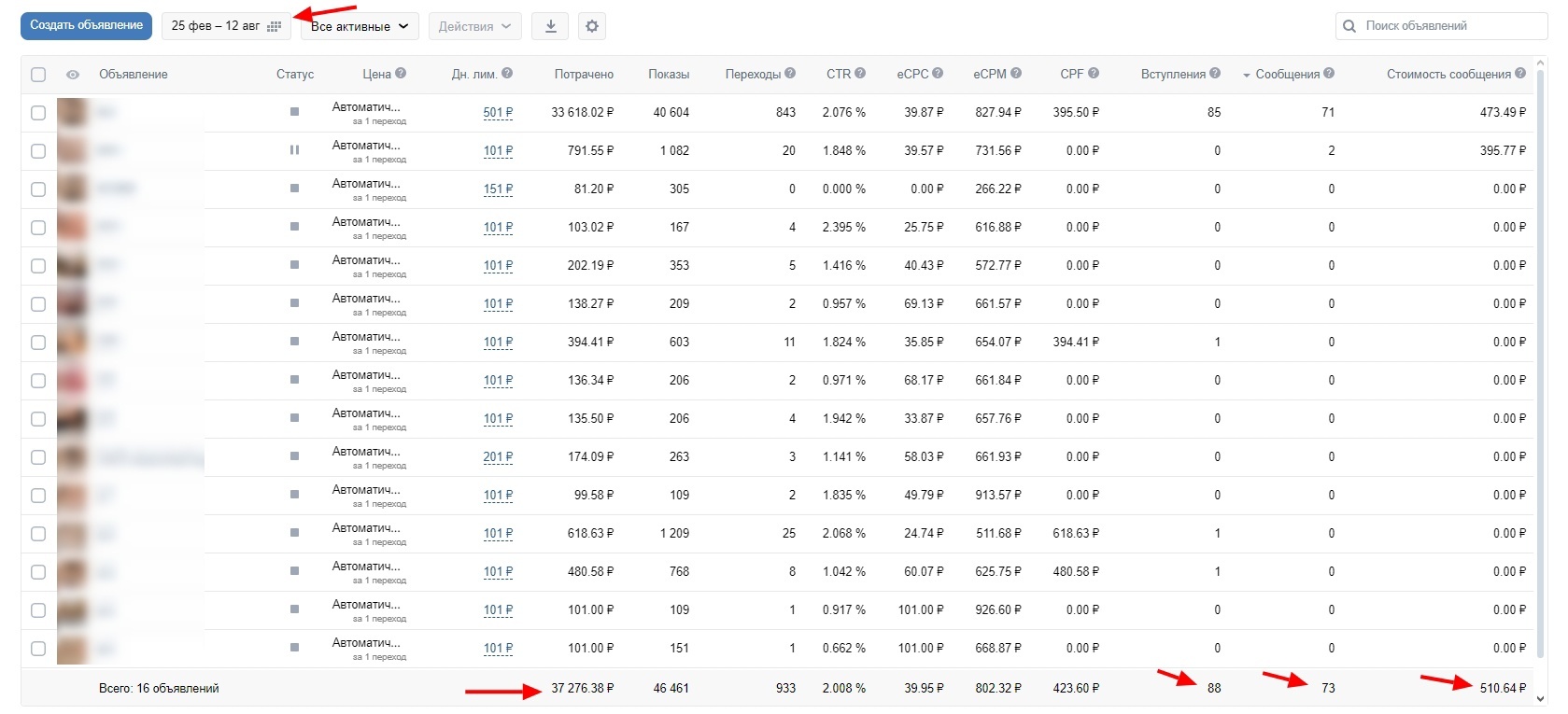Viewport: 1568px width, 714px height.
Task: Open the 25 фев – 12 авг date picker
Action: tap(226, 26)
